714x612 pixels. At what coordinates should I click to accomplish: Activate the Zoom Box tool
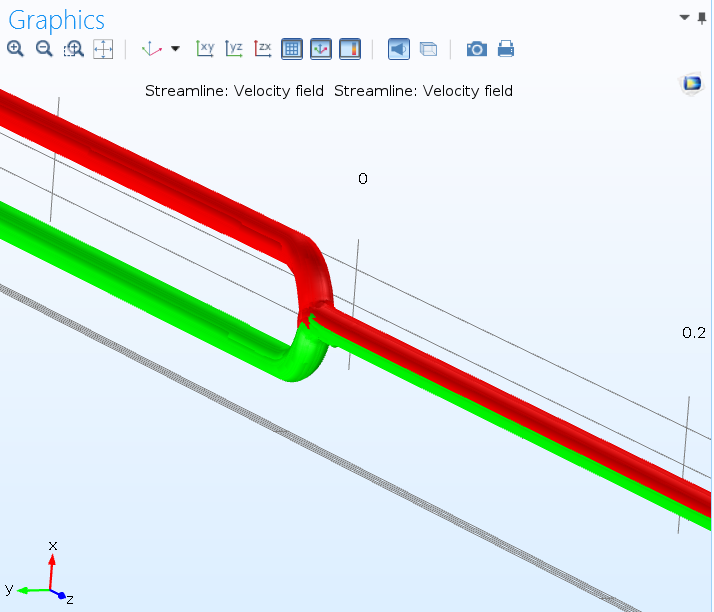pyautogui.click(x=74, y=48)
